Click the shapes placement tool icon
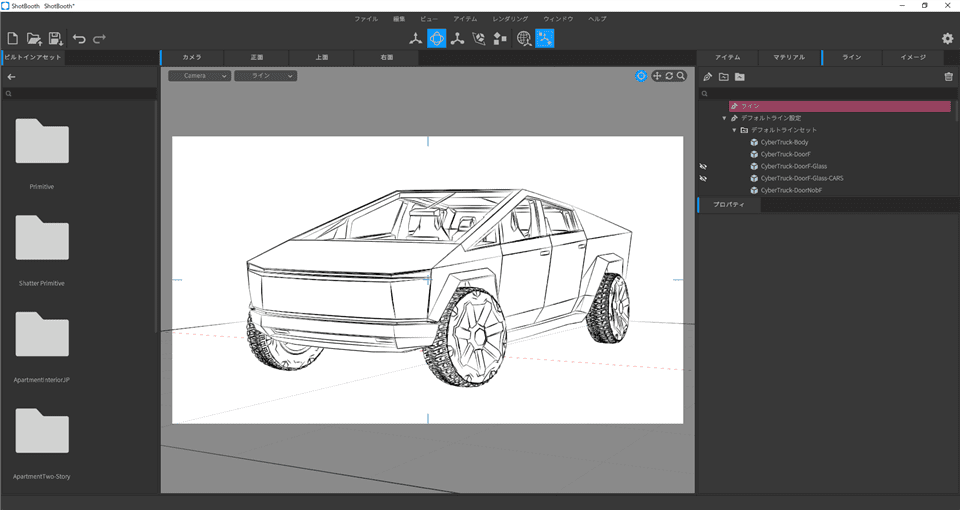This screenshot has height=510, width=960. coord(500,39)
